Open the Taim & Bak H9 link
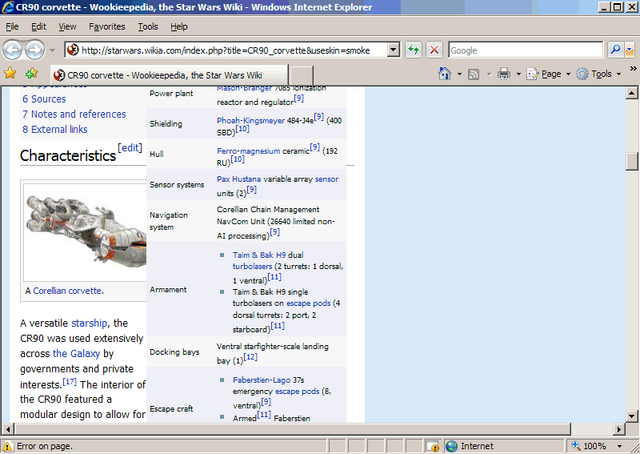The height and width of the screenshot is (454, 640). coord(259,255)
